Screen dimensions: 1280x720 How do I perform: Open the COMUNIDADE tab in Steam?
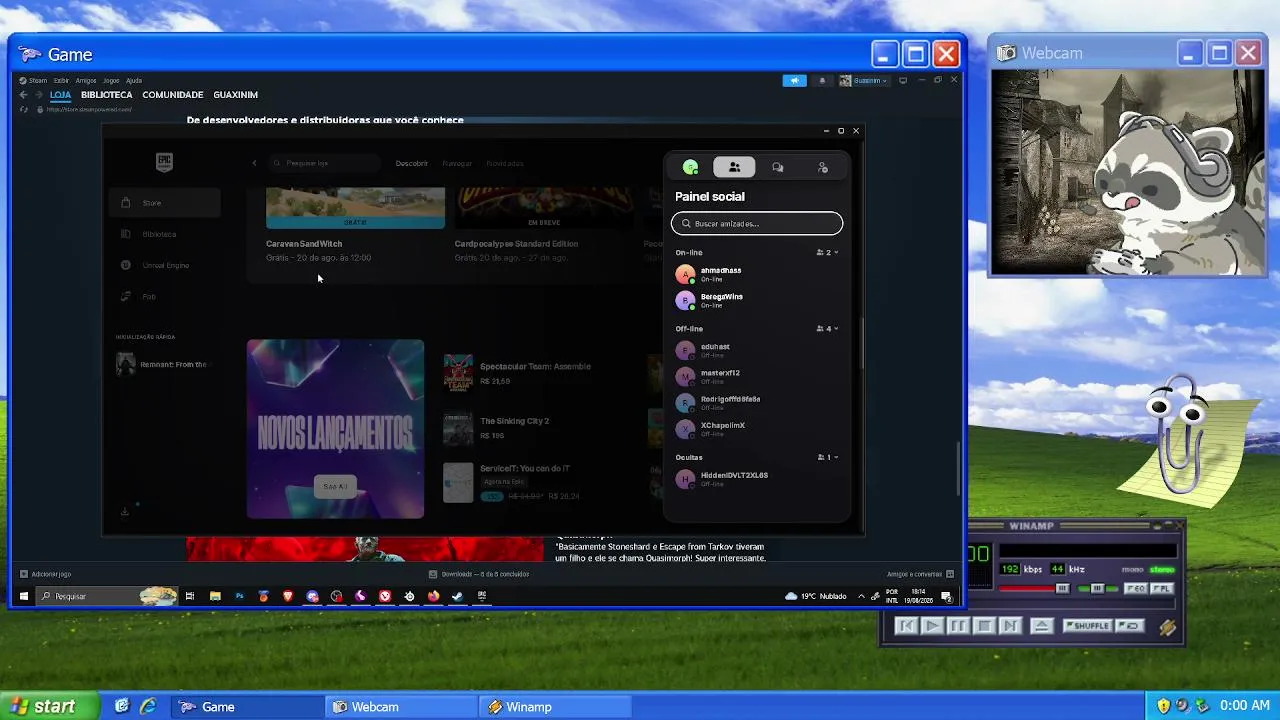click(x=173, y=95)
